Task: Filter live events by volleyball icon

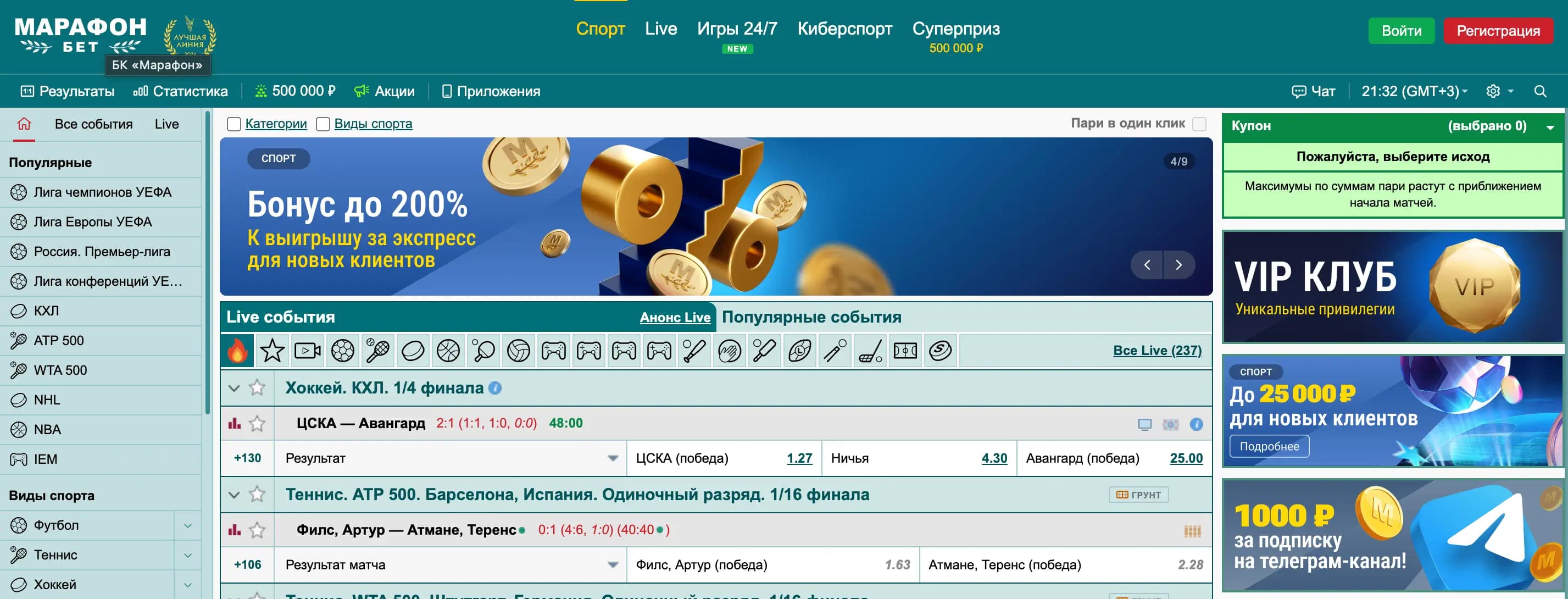Action: [x=519, y=351]
